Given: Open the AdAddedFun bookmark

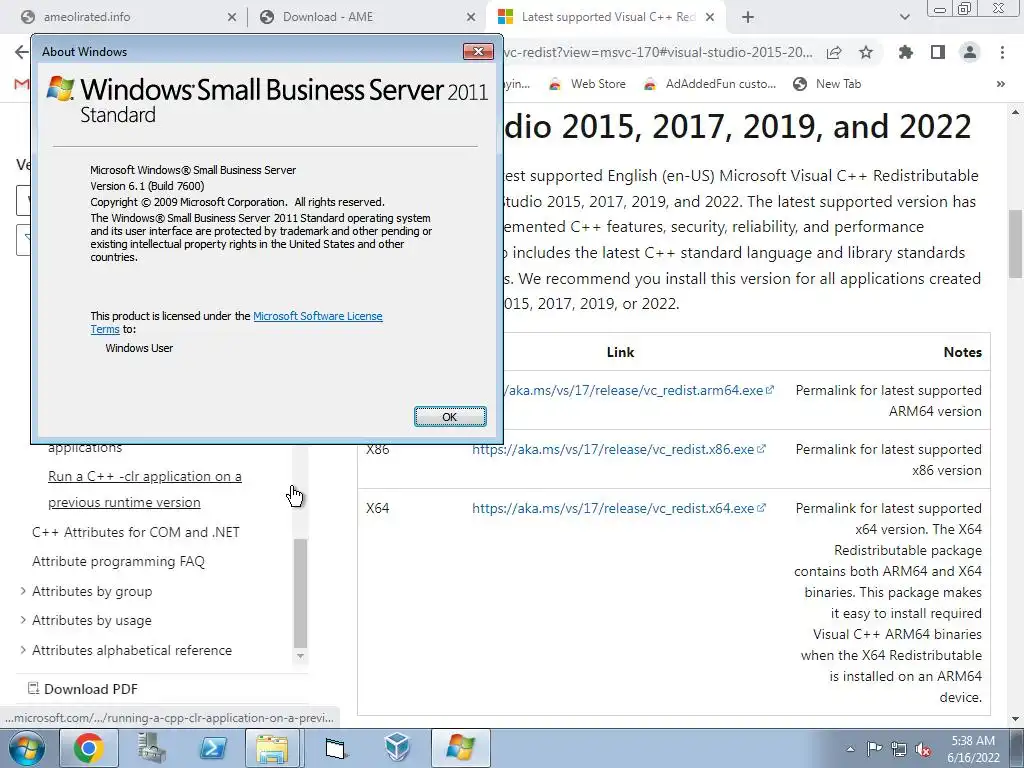Looking at the screenshot, I should click(x=709, y=84).
